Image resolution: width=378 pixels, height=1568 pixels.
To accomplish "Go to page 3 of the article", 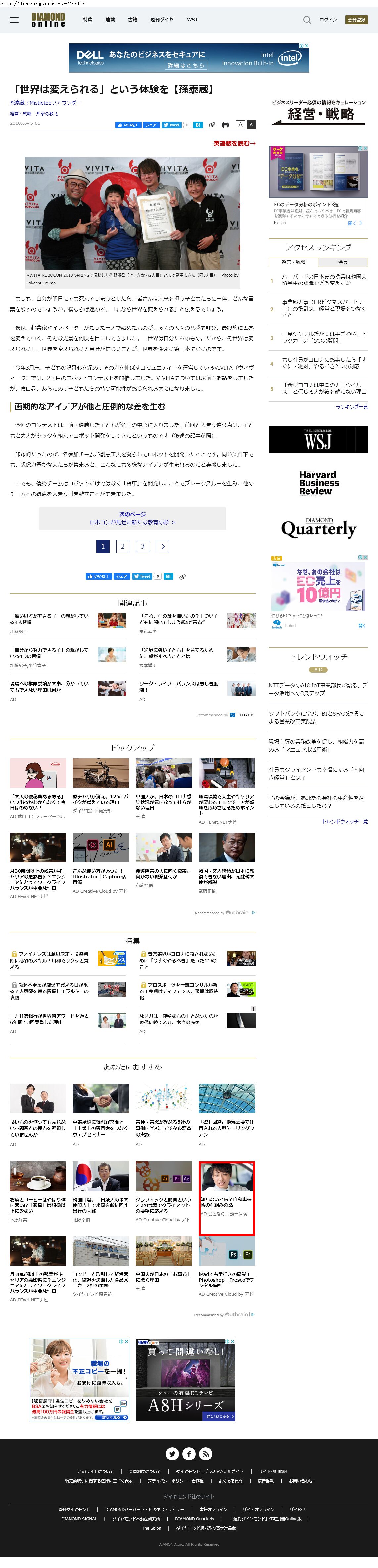I will (x=142, y=546).
